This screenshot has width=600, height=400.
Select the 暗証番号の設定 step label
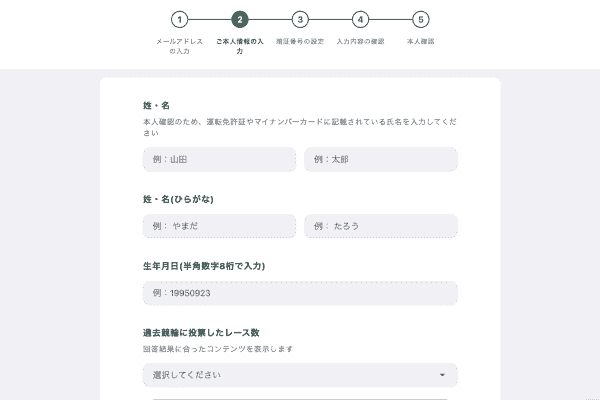click(x=301, y=41)
